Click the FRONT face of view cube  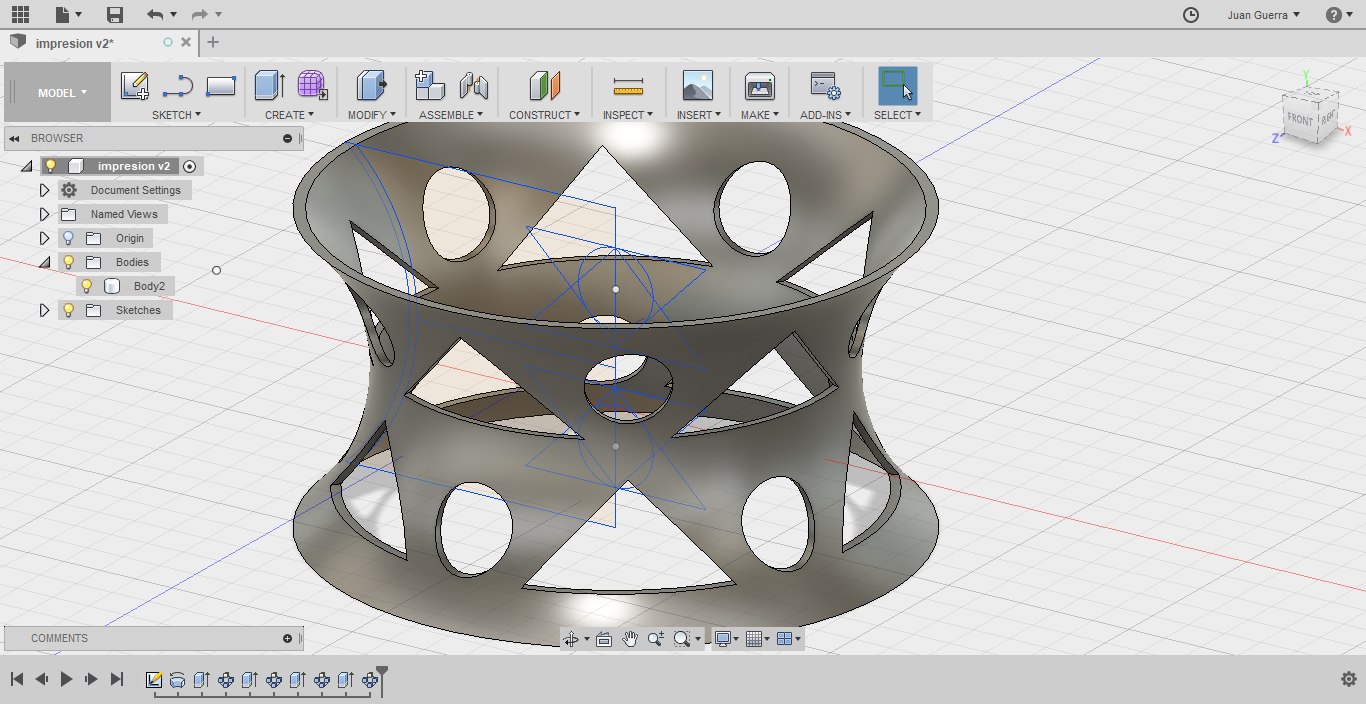click(x=1300, y=119)
